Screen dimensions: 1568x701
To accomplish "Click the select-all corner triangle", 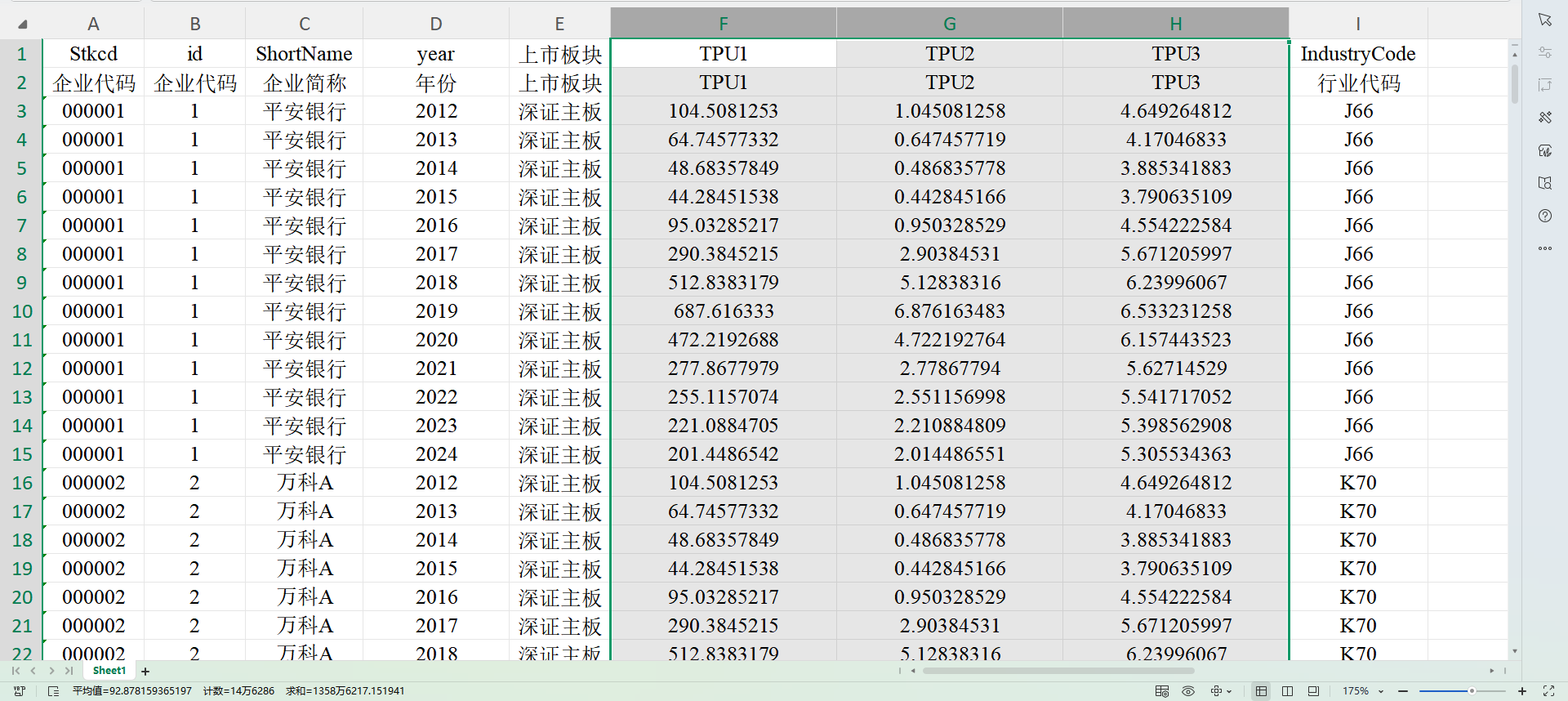I will point(22,24).
